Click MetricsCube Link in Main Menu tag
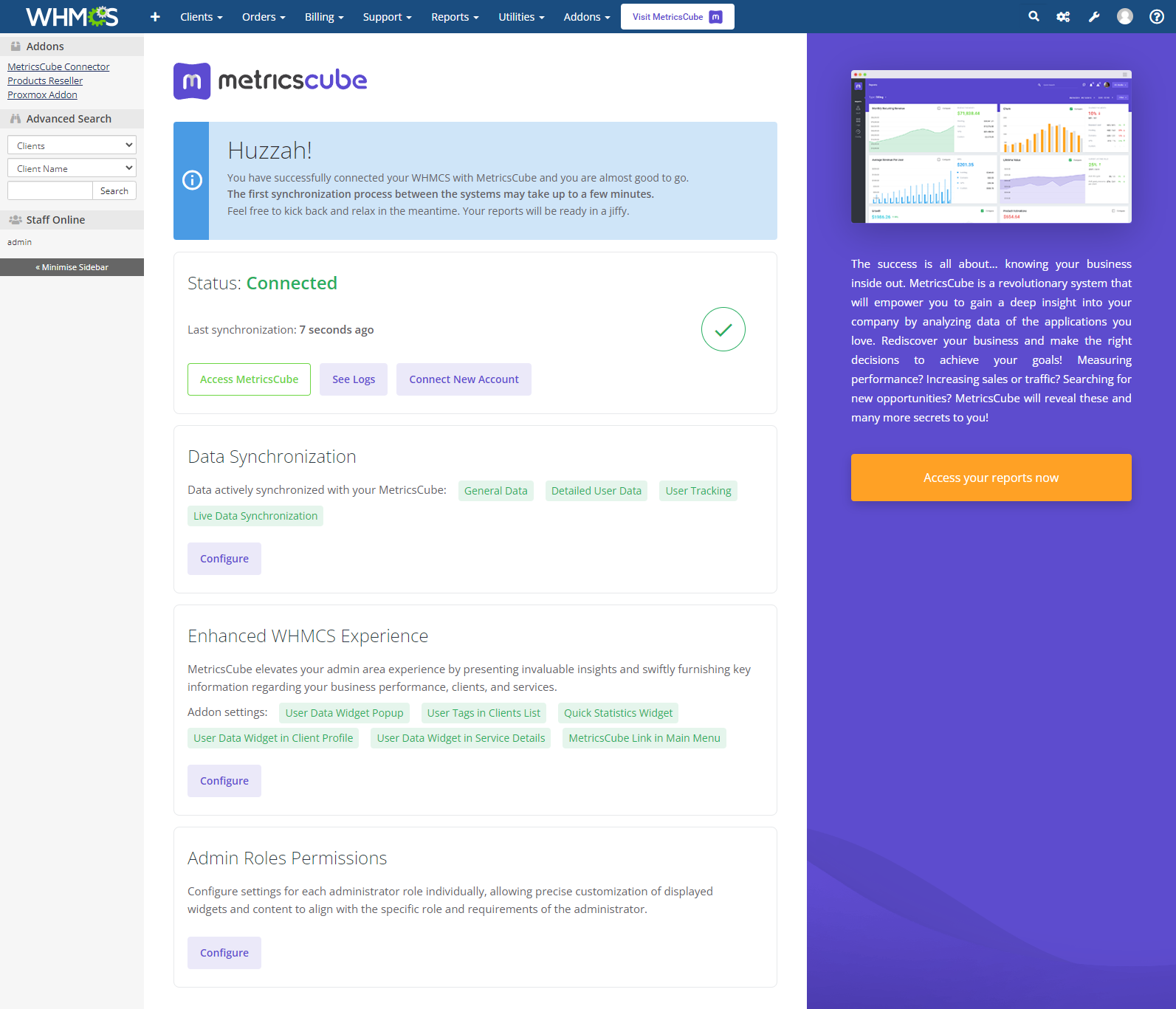1176x1009 pixels. (644, 738)
